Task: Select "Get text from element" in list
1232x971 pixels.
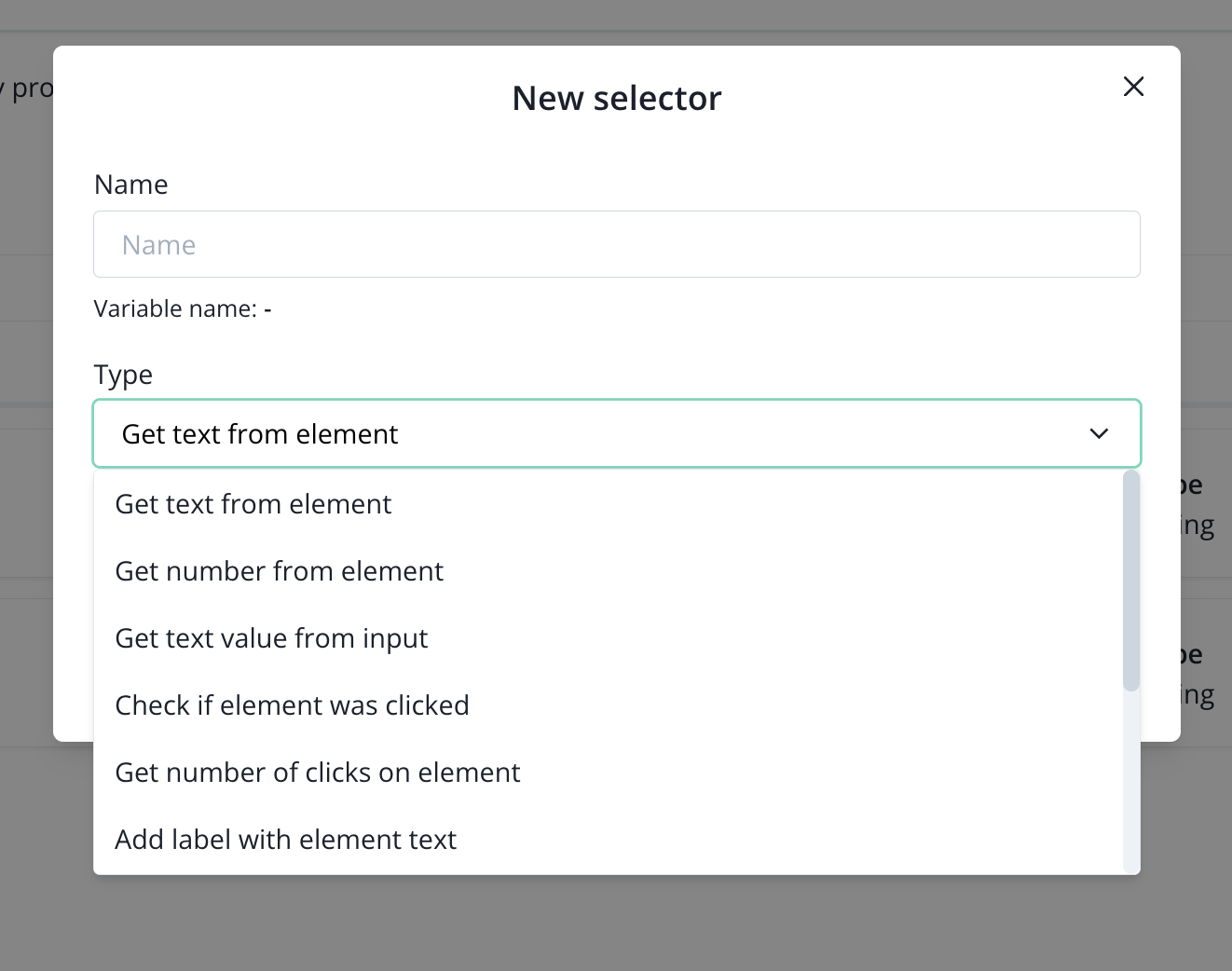Action: coord(253,504)
